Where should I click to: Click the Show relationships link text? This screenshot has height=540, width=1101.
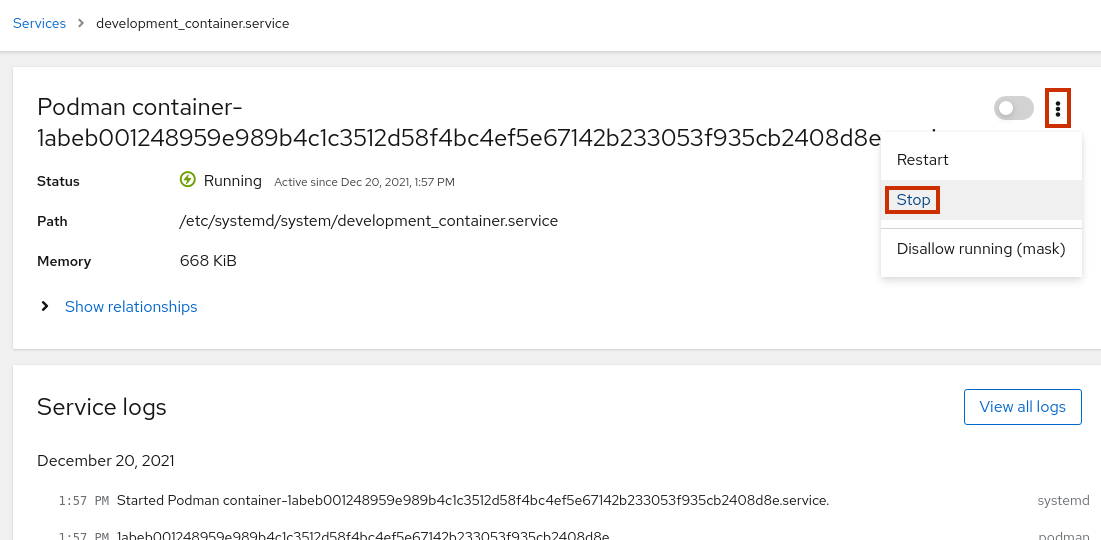pos(131,307)
